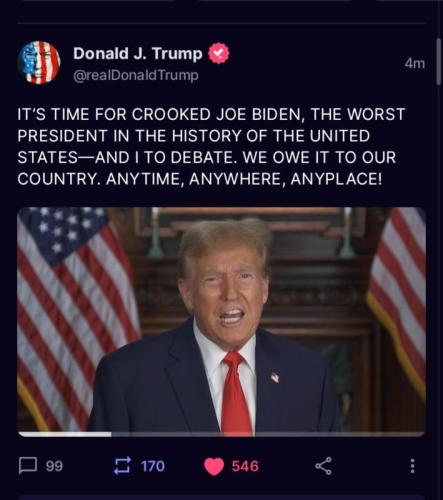Open the @realDonaldTrump handle link
The width and height of the screenshot is (443, 500).
136,76
